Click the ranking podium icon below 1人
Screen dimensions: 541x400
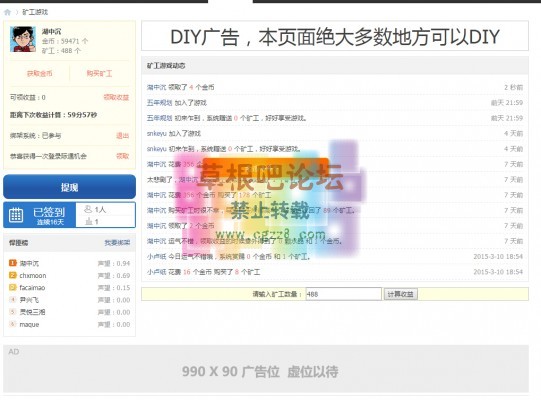tap(89, 222)
